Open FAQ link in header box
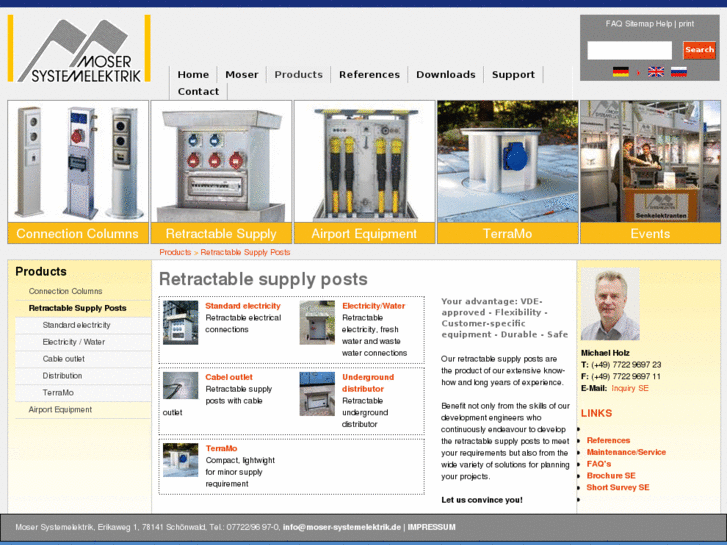Screen dimensions: 727x545 tap(614, 24)
